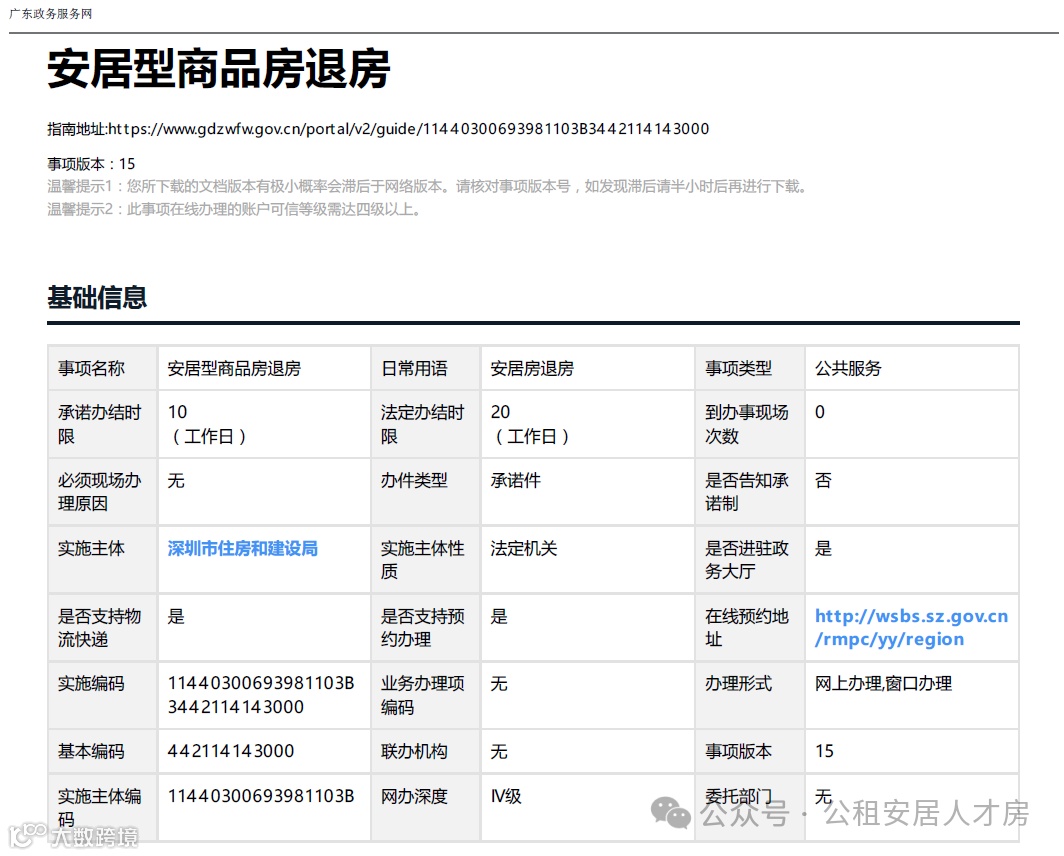Click the 安居型商品房退房 page title
Viewport: 1064px width, 856px height.
click(218, 69)
